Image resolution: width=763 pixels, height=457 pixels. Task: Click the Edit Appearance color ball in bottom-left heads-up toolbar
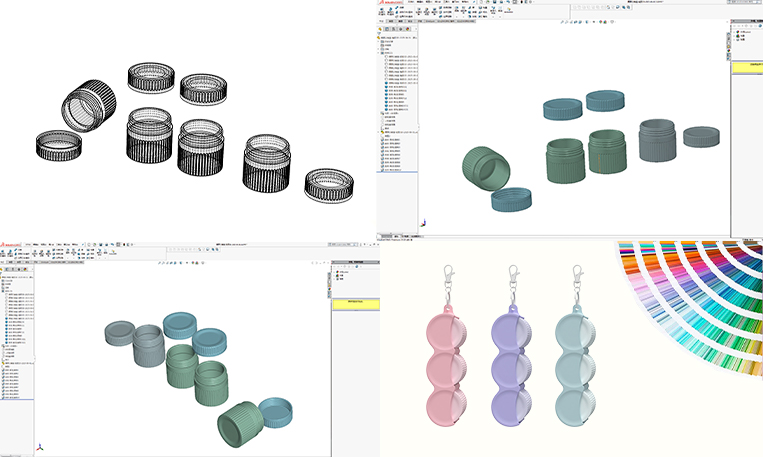tap(193, 263)
